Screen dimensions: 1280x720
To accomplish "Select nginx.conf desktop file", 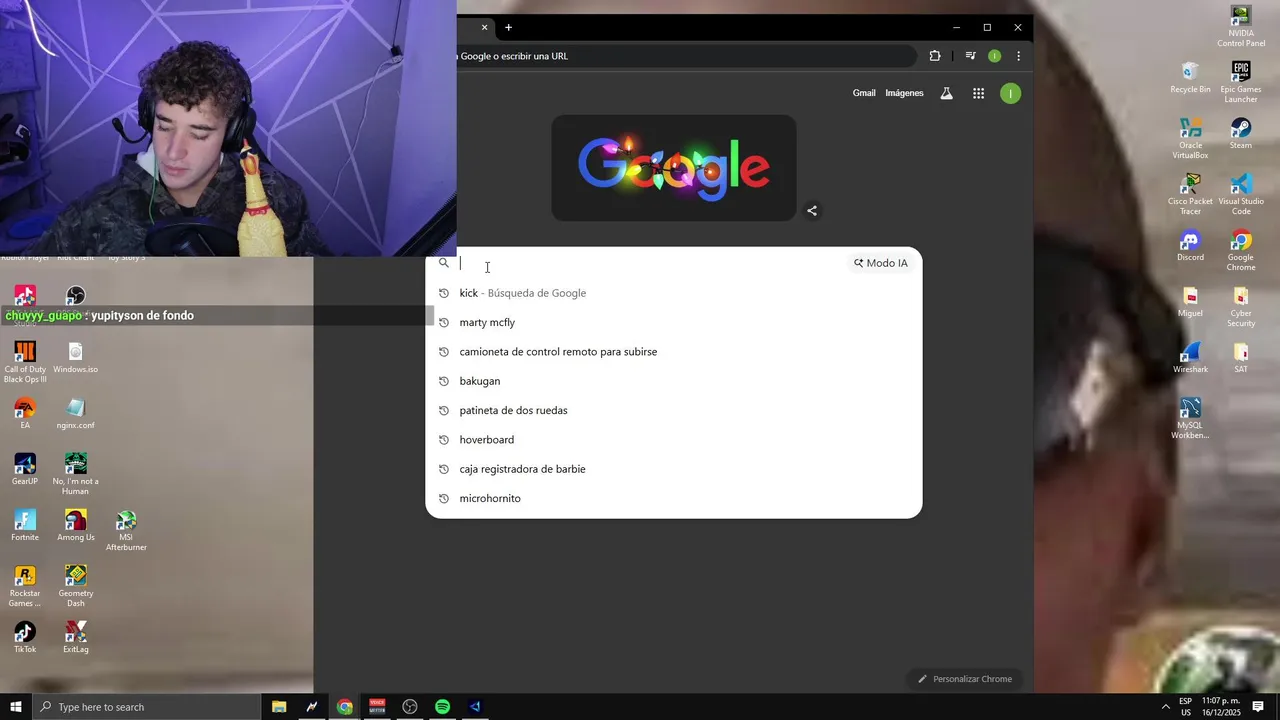I will tap(76, 413).
